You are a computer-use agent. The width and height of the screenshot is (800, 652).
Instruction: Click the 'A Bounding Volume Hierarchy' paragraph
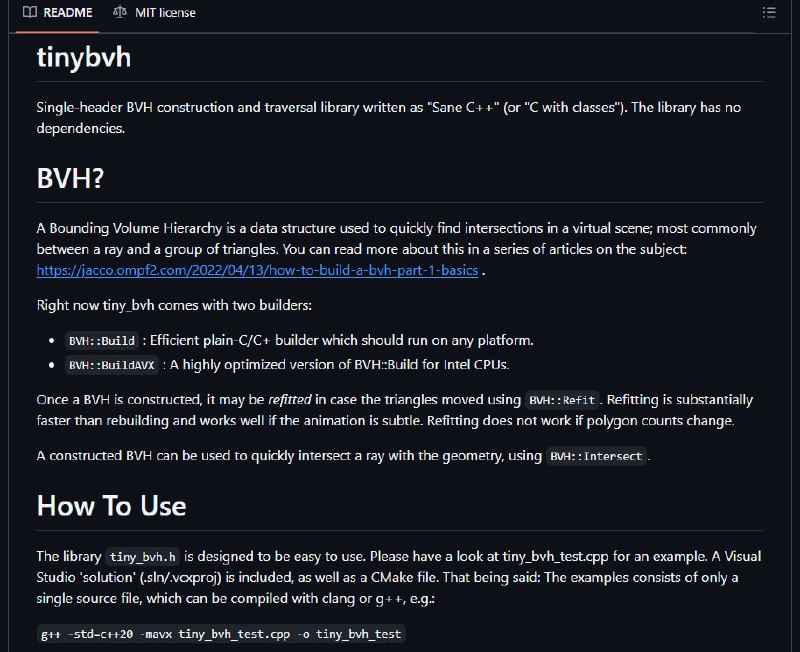tap(396, 249)
